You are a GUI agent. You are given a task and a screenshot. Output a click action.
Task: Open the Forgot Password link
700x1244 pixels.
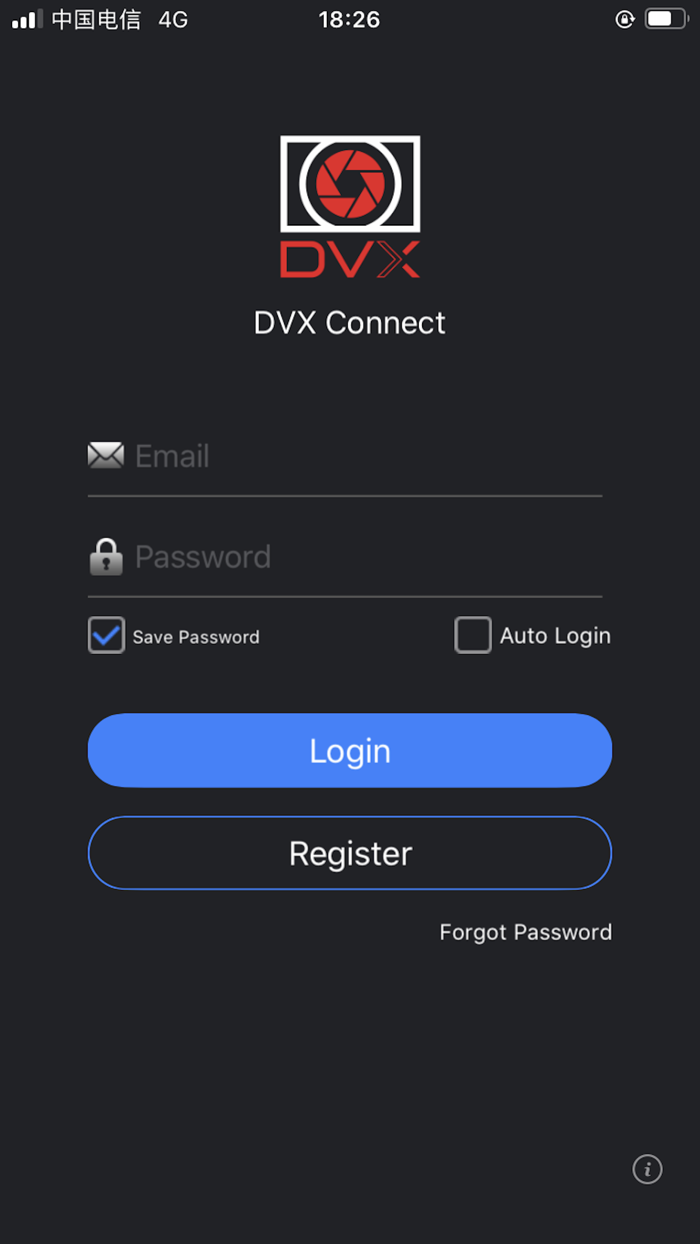525,931
